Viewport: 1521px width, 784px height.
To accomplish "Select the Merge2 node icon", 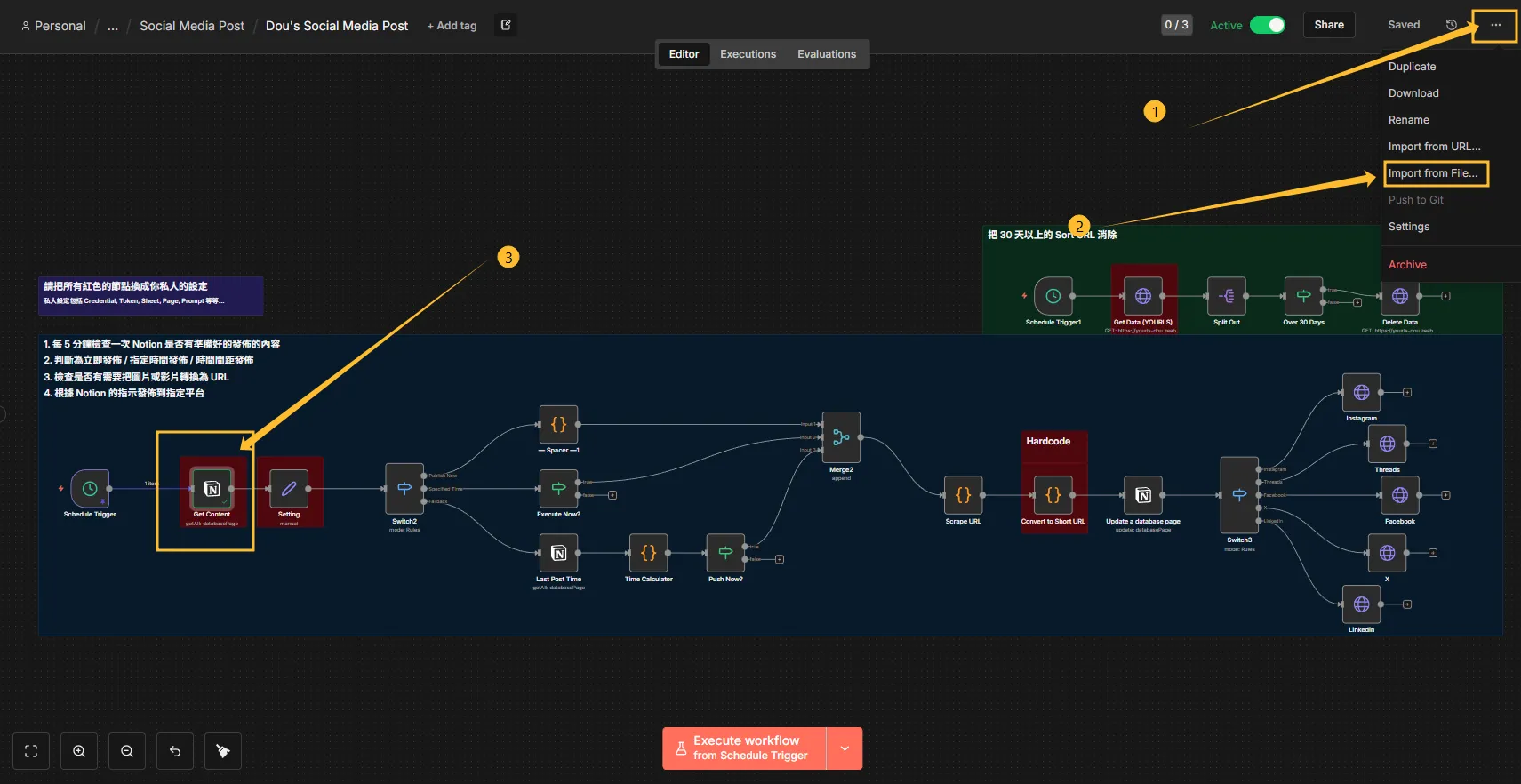I will (841, 437).
